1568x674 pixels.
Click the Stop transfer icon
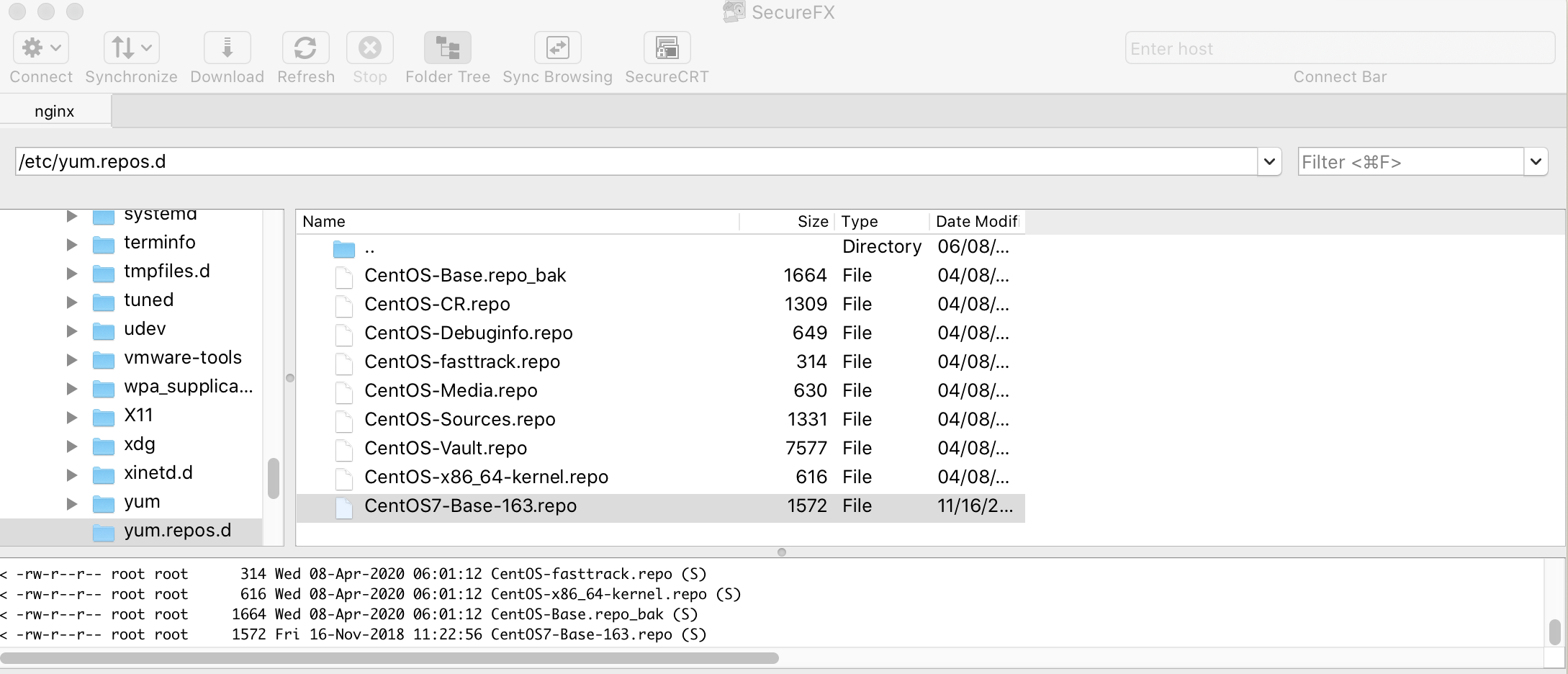pos(369,48)
